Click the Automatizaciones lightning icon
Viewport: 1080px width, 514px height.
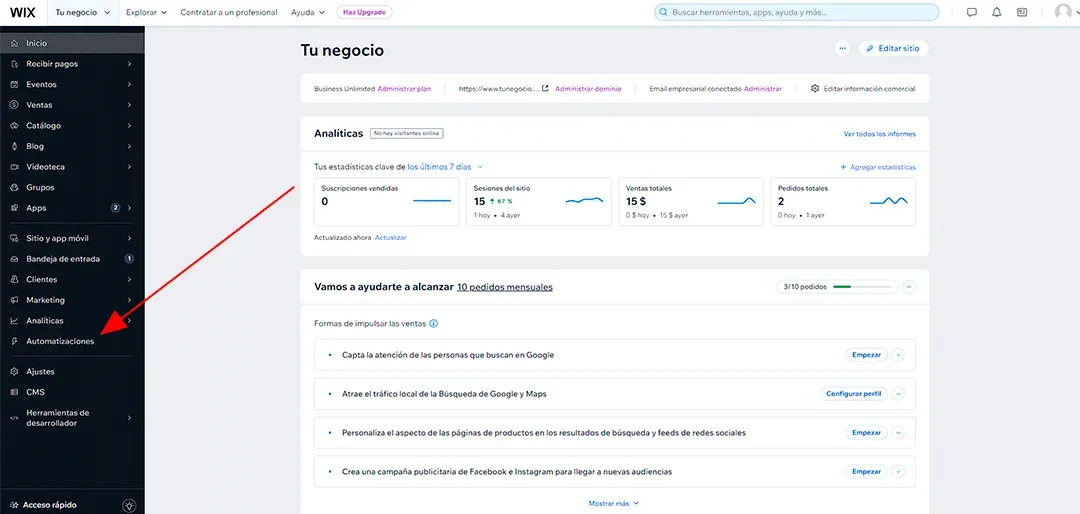14,342
